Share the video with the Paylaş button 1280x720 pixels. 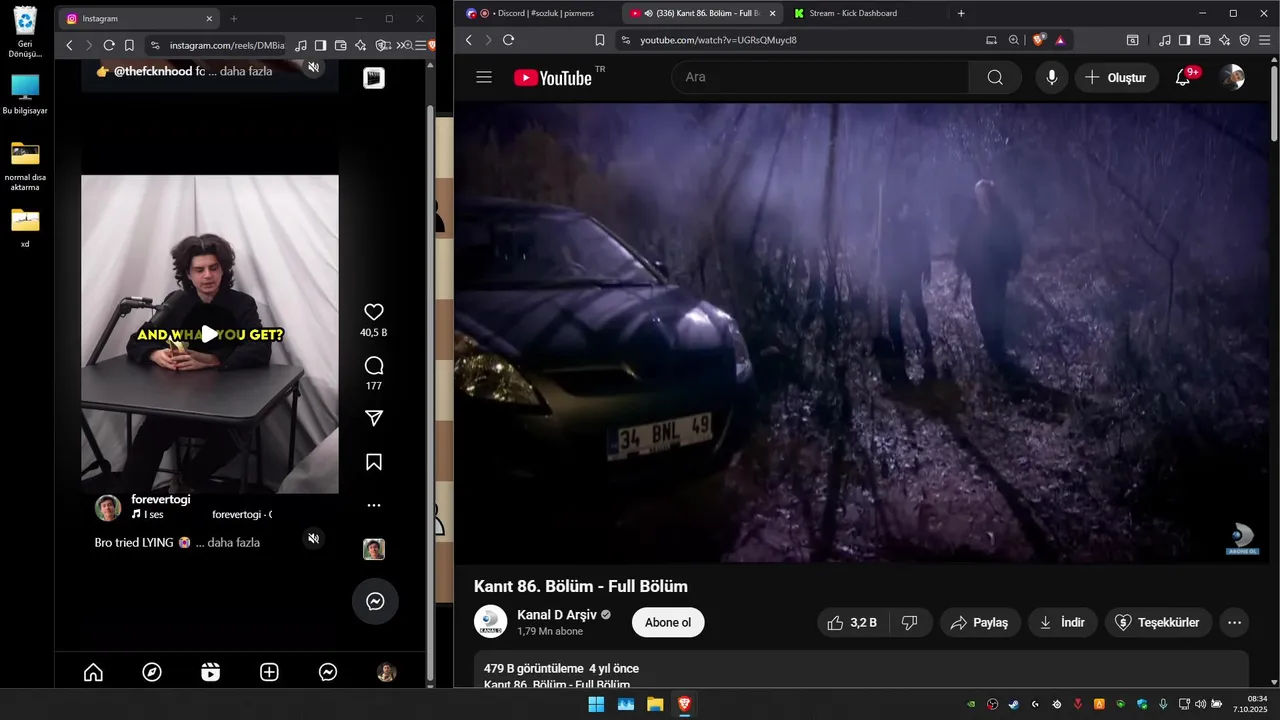(979, 623)
